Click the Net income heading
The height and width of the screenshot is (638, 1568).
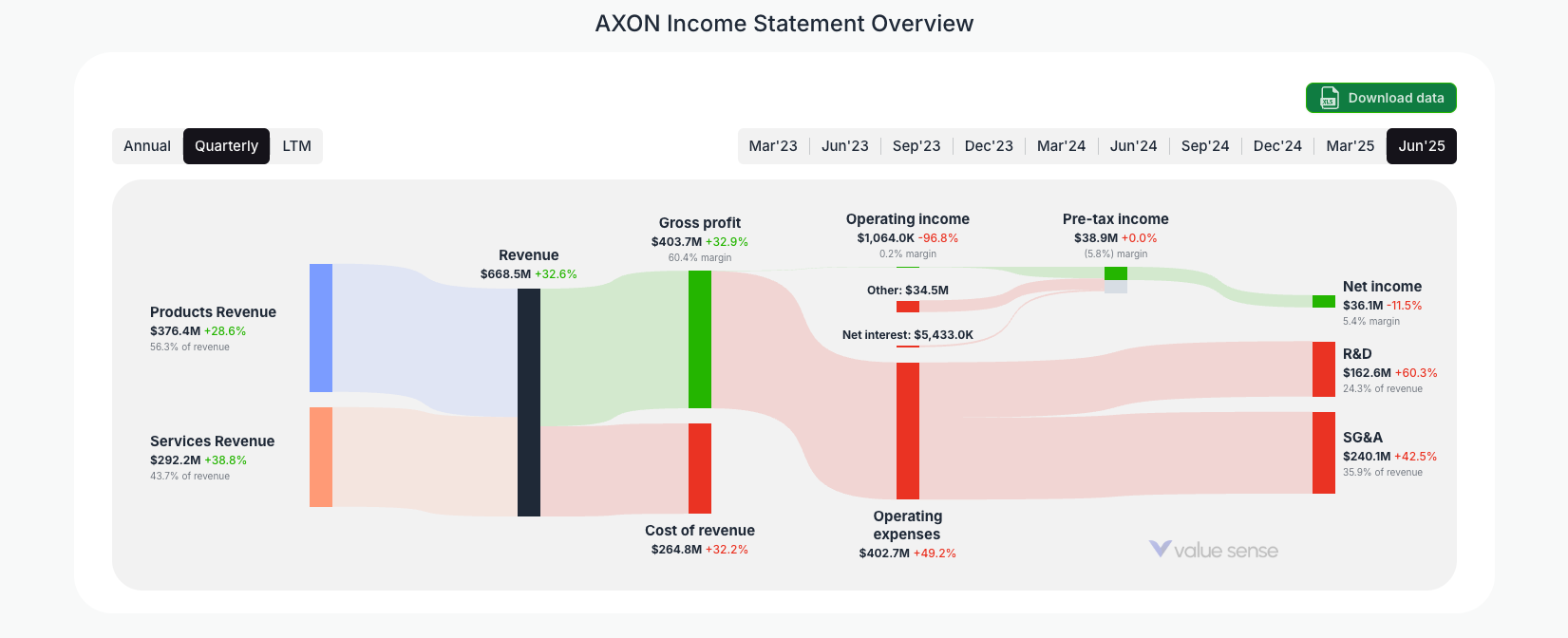pos(1382,287)
